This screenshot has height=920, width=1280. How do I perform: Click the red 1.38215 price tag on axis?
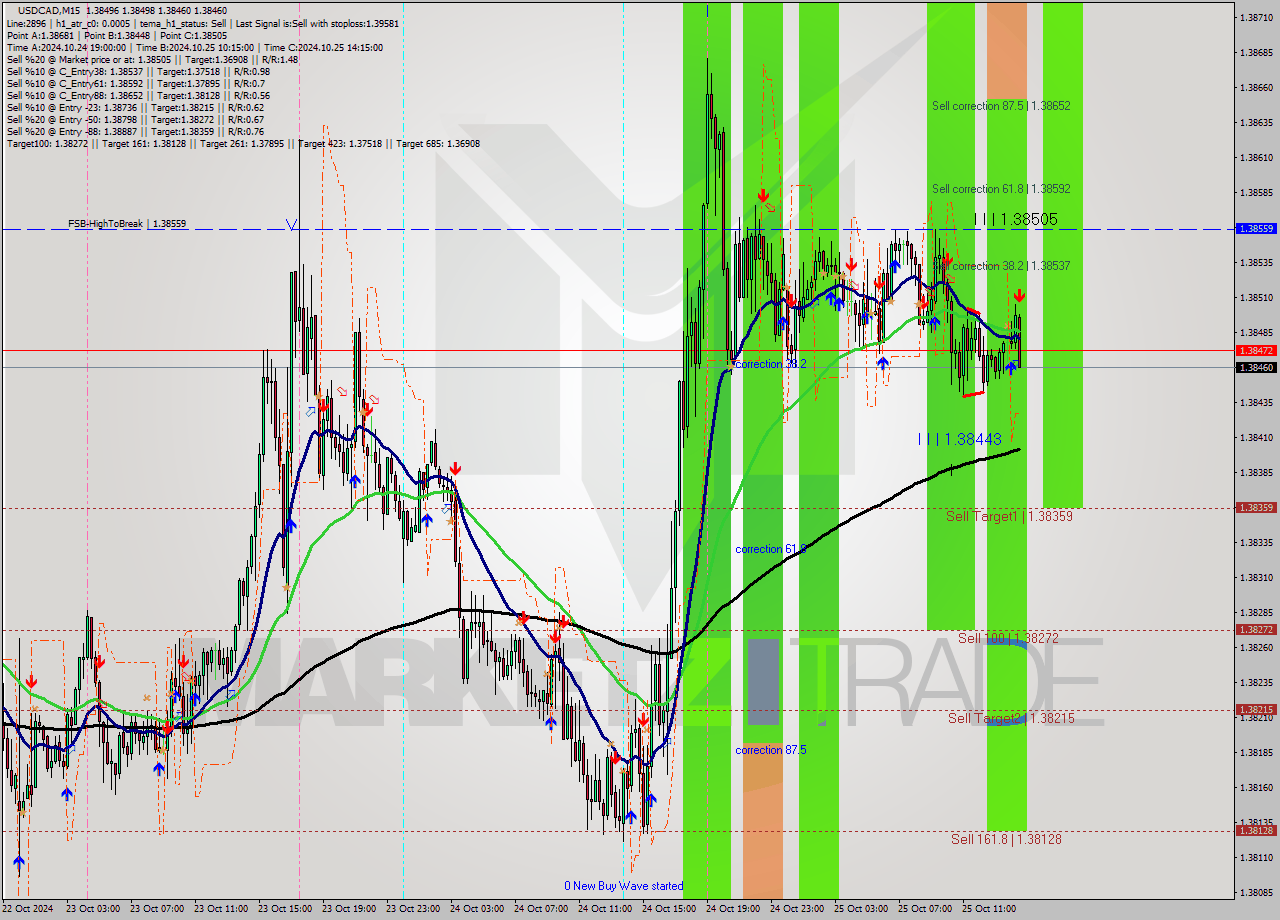point(1256,709)
